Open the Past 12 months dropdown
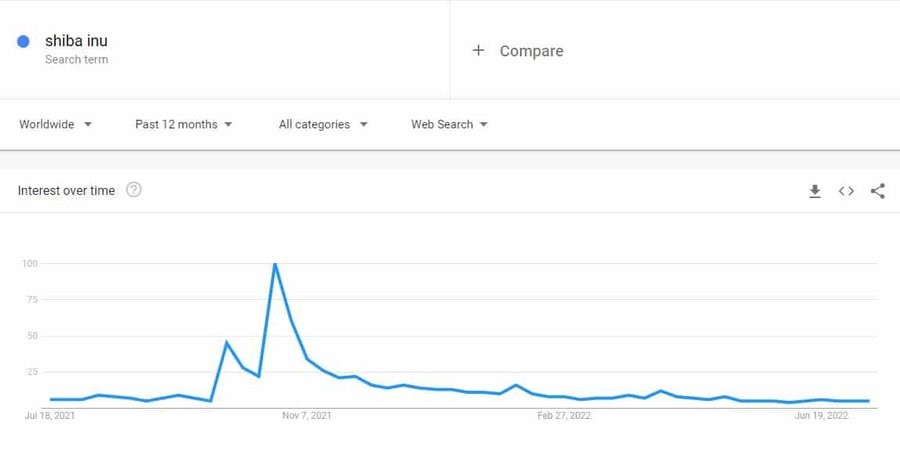 183,124
